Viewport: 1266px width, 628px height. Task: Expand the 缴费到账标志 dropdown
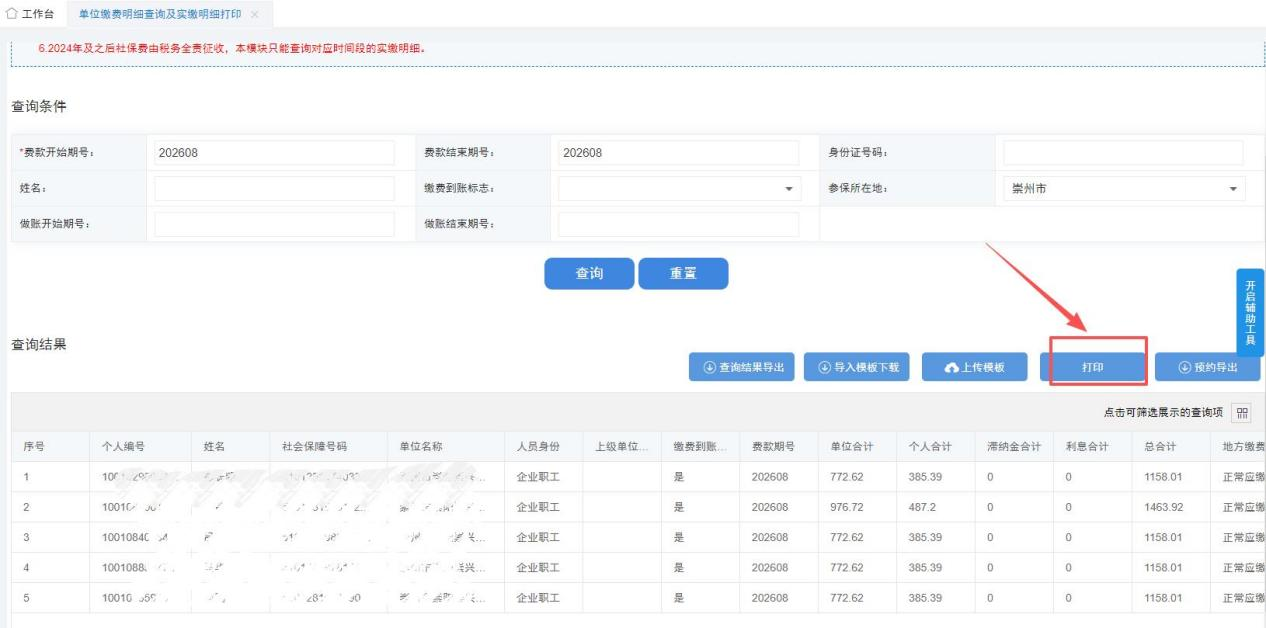[679, 188]
